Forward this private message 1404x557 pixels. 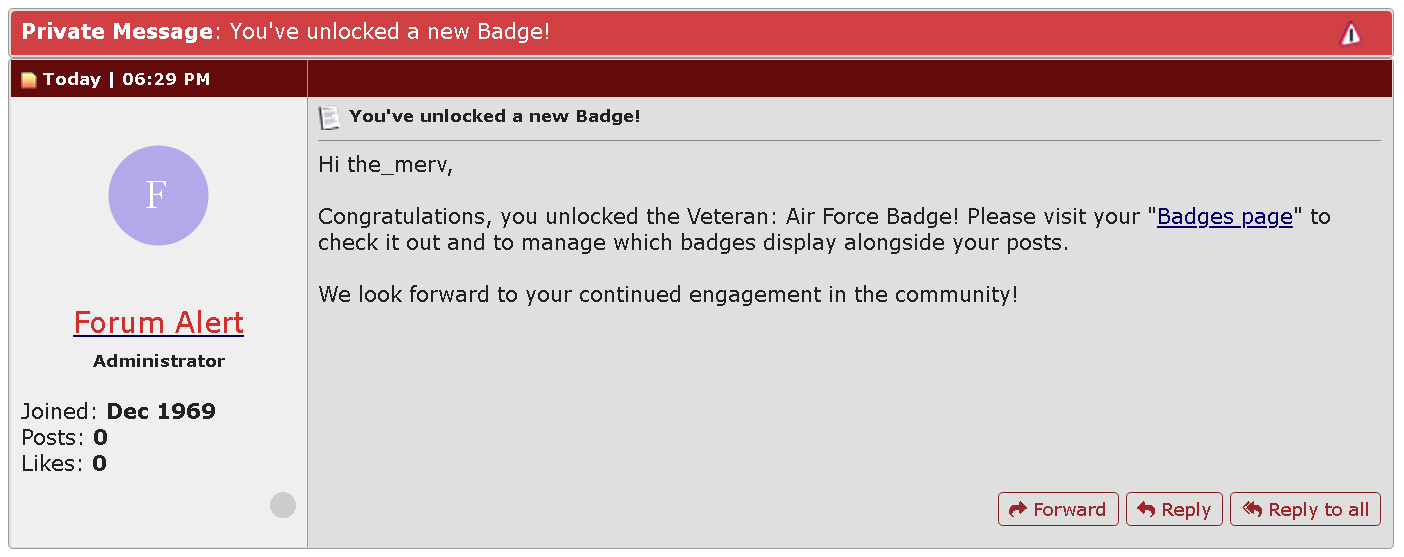1057,509
